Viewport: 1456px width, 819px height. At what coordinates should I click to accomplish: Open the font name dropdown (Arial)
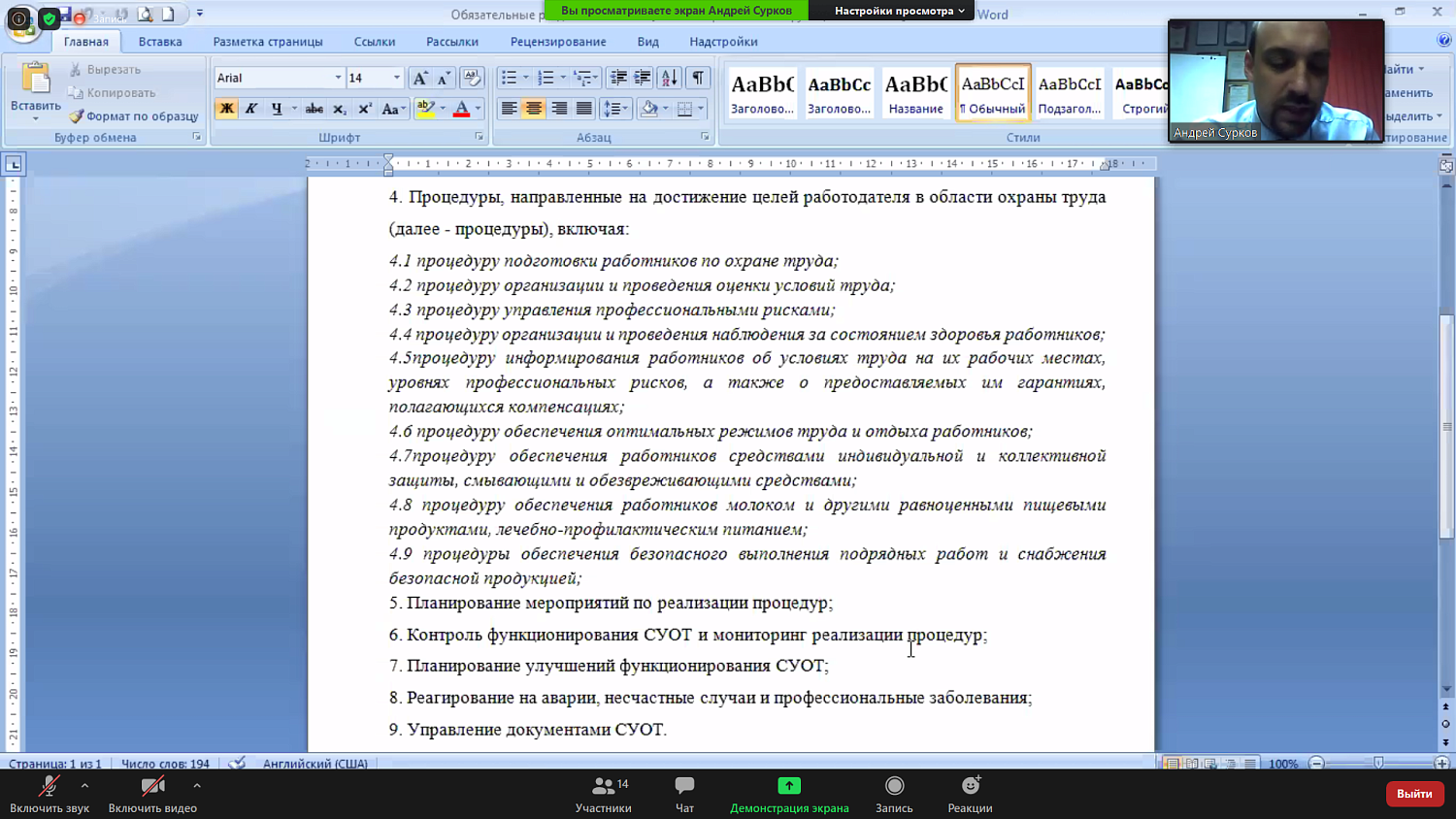click(x=338, y=78)
